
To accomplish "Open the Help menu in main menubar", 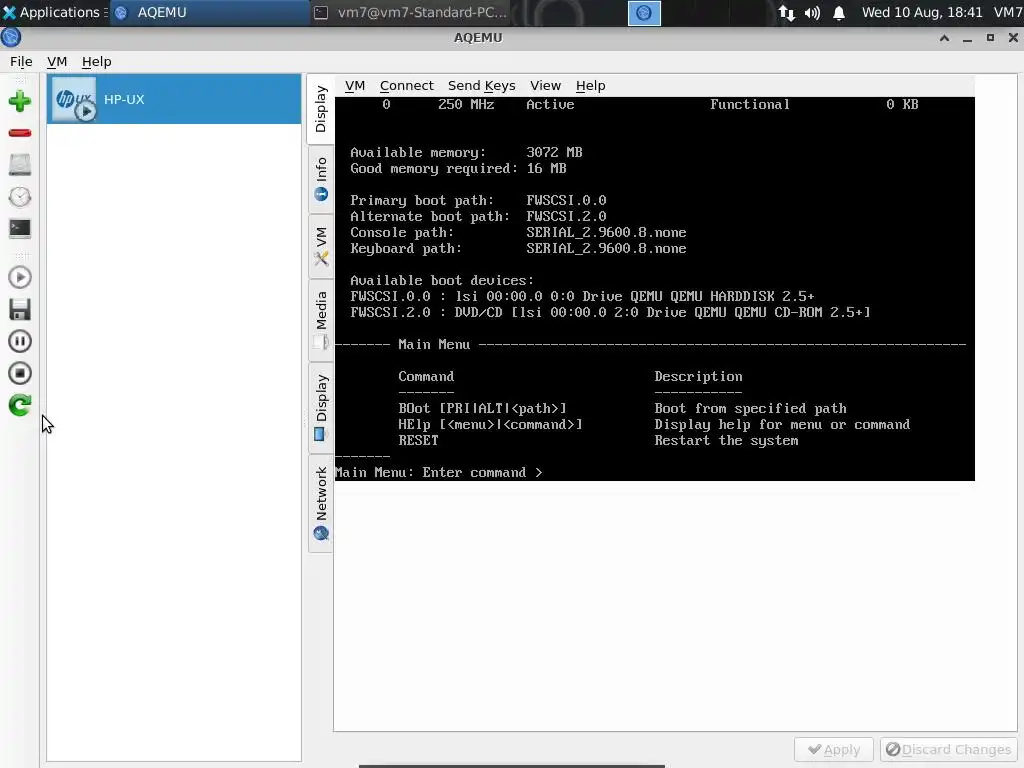I will (x=97, y=61).
